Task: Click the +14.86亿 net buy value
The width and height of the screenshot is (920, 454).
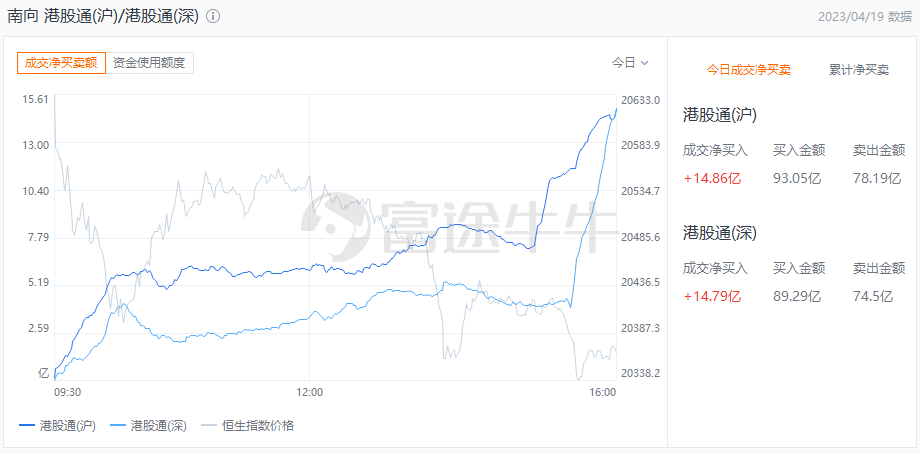Action: click(x=712, y=178)
